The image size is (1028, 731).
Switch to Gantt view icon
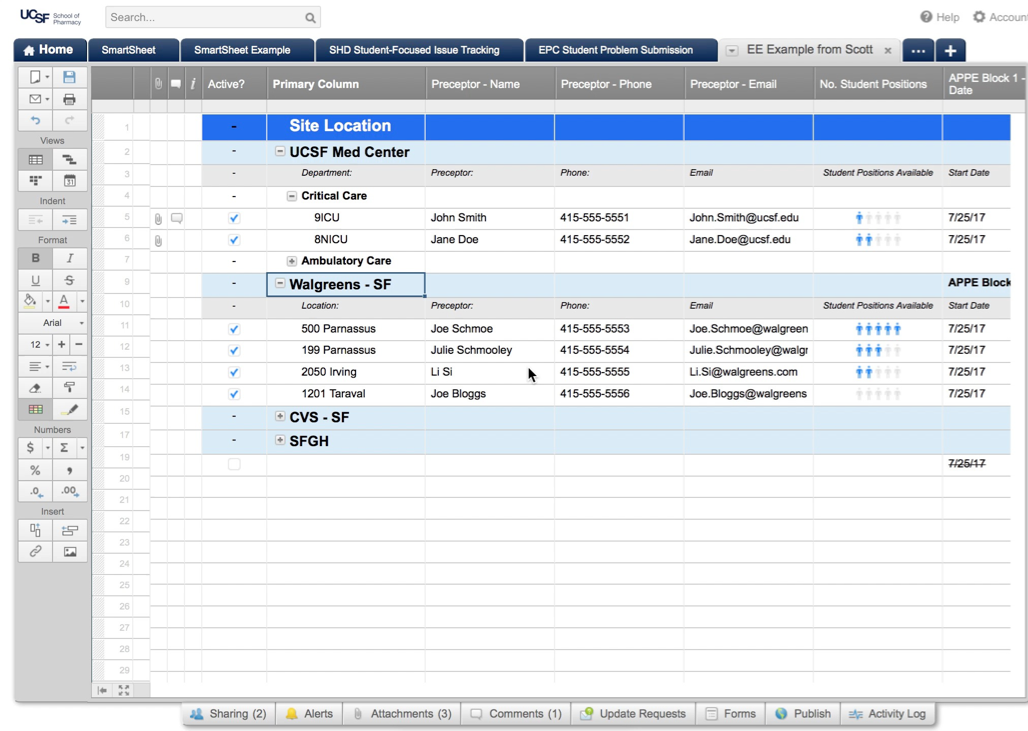point(69,160)
